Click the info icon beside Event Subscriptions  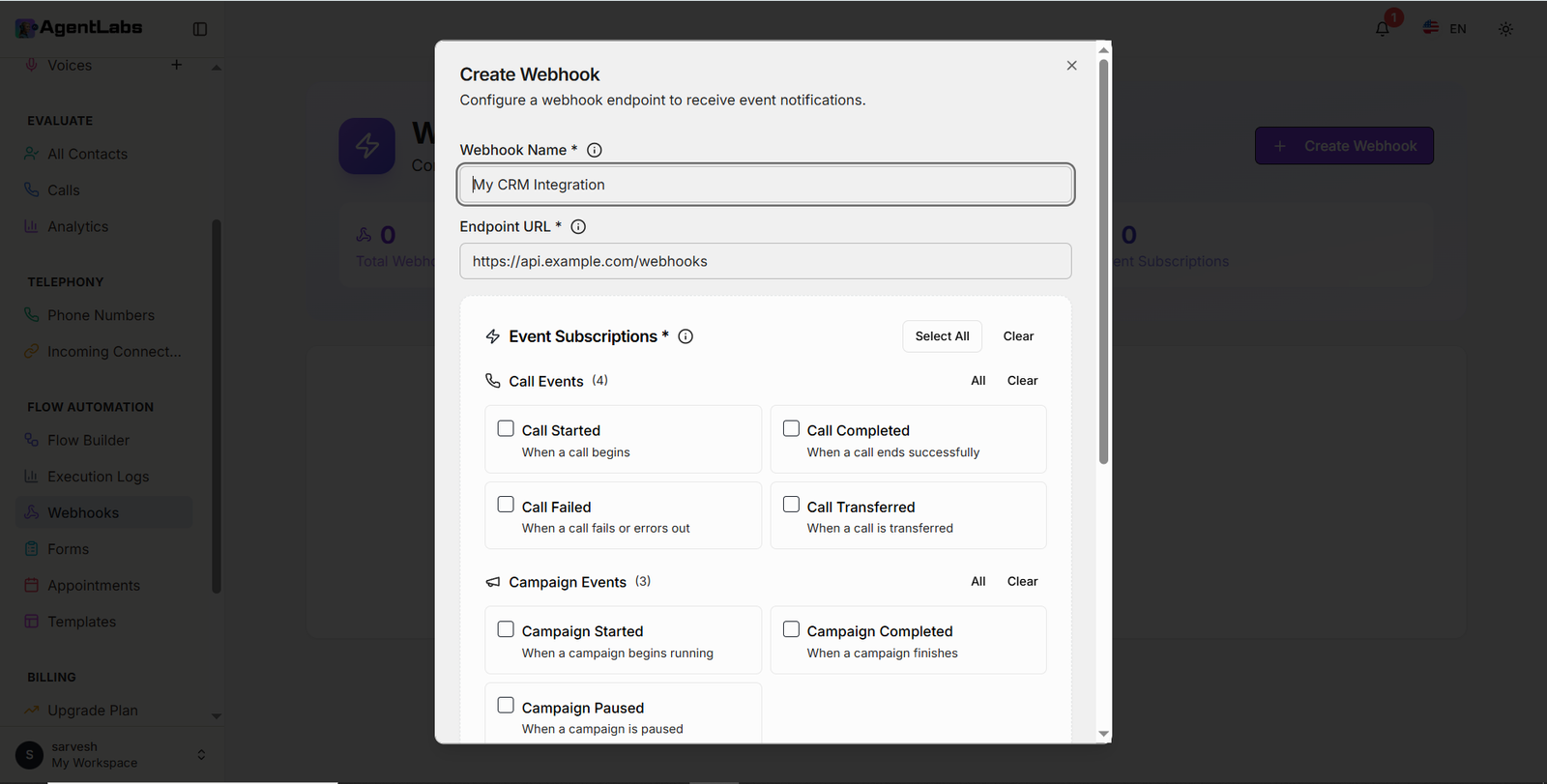(686, 336)
